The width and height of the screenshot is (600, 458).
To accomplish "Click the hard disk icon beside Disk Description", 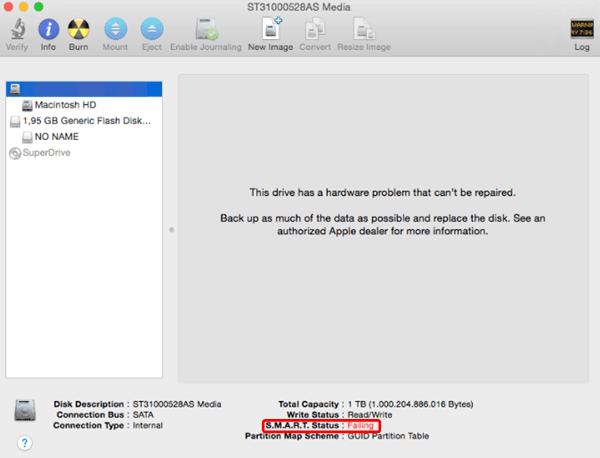I will (x=25, y=410).
